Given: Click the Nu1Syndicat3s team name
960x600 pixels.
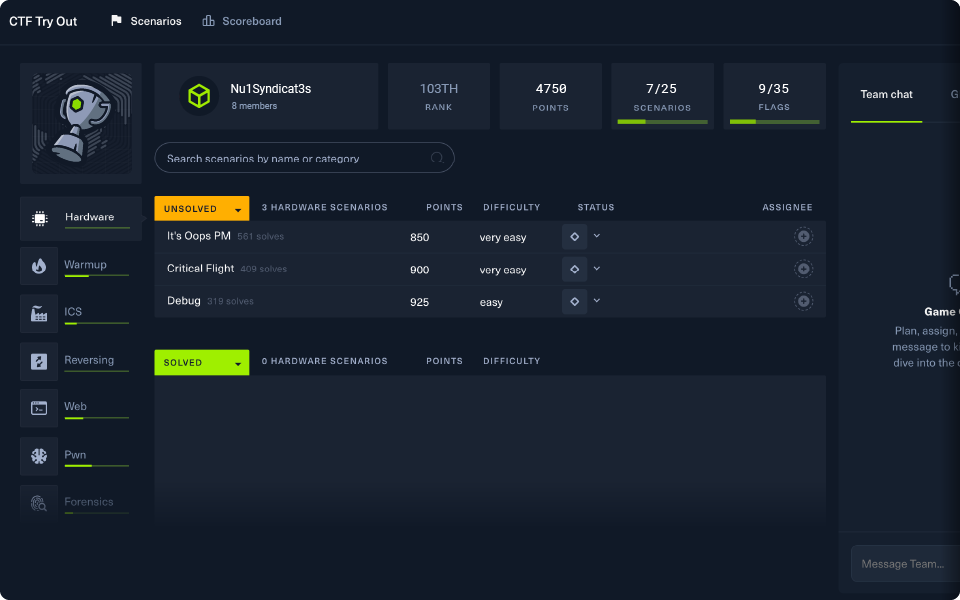Looking at the screenshot, I should point(271,89).
